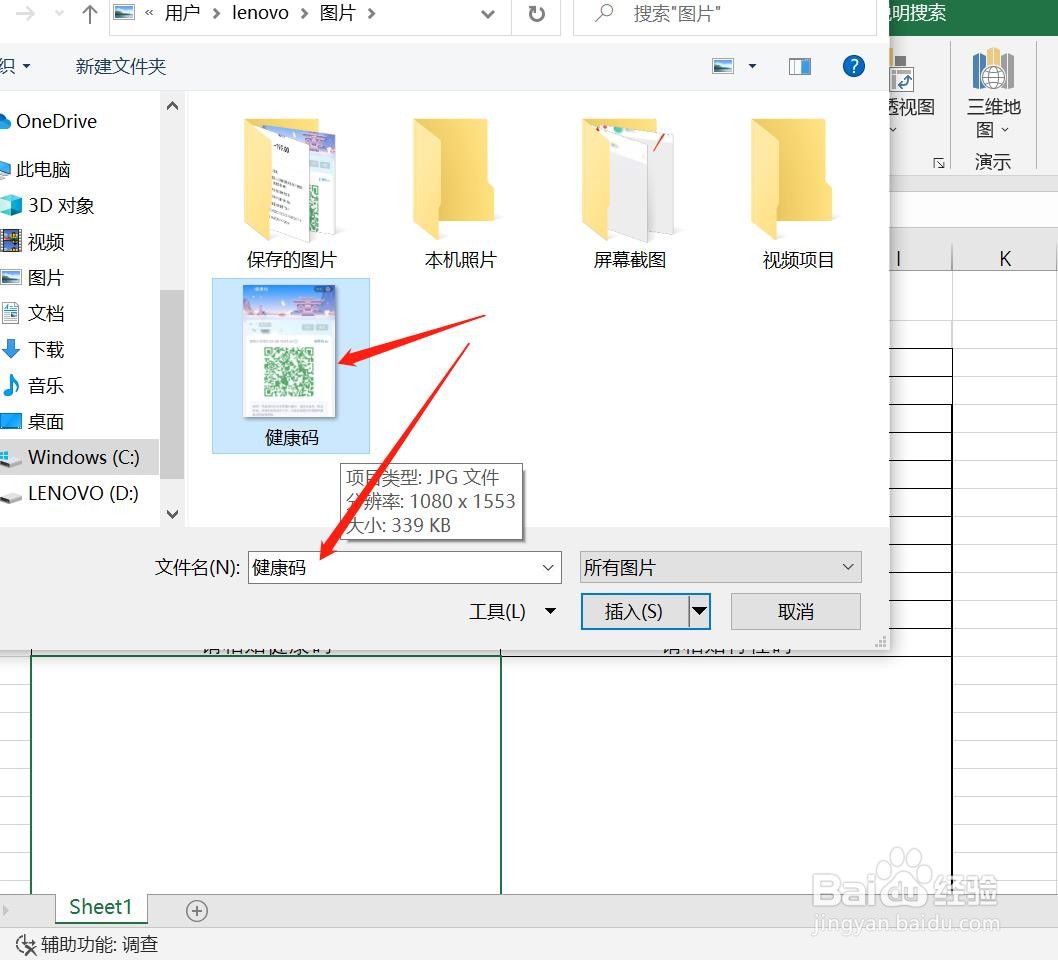Click sidebar scroll down arrow
This screenshot has width=1058, height=960.
(x=172, y=514)
